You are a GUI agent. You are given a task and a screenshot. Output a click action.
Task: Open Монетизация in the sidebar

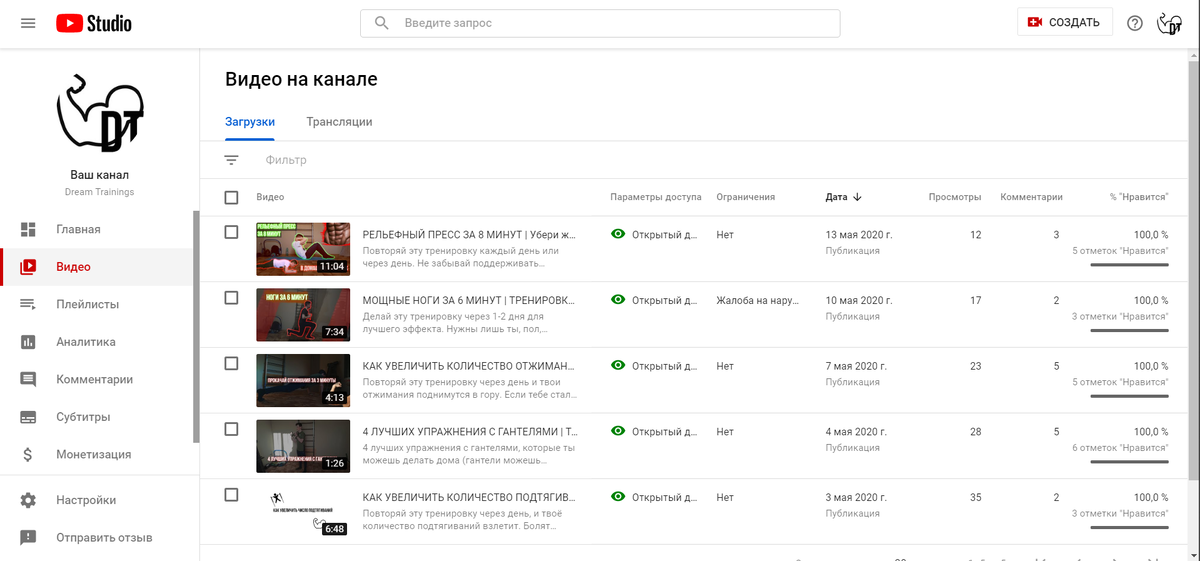click(97, 455)
